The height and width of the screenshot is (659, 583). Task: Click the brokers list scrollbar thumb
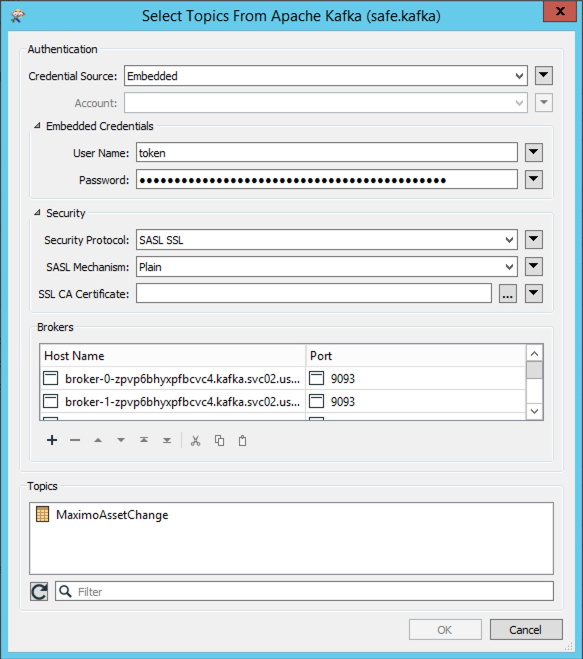pyautogui.click(x=534, y=370)
